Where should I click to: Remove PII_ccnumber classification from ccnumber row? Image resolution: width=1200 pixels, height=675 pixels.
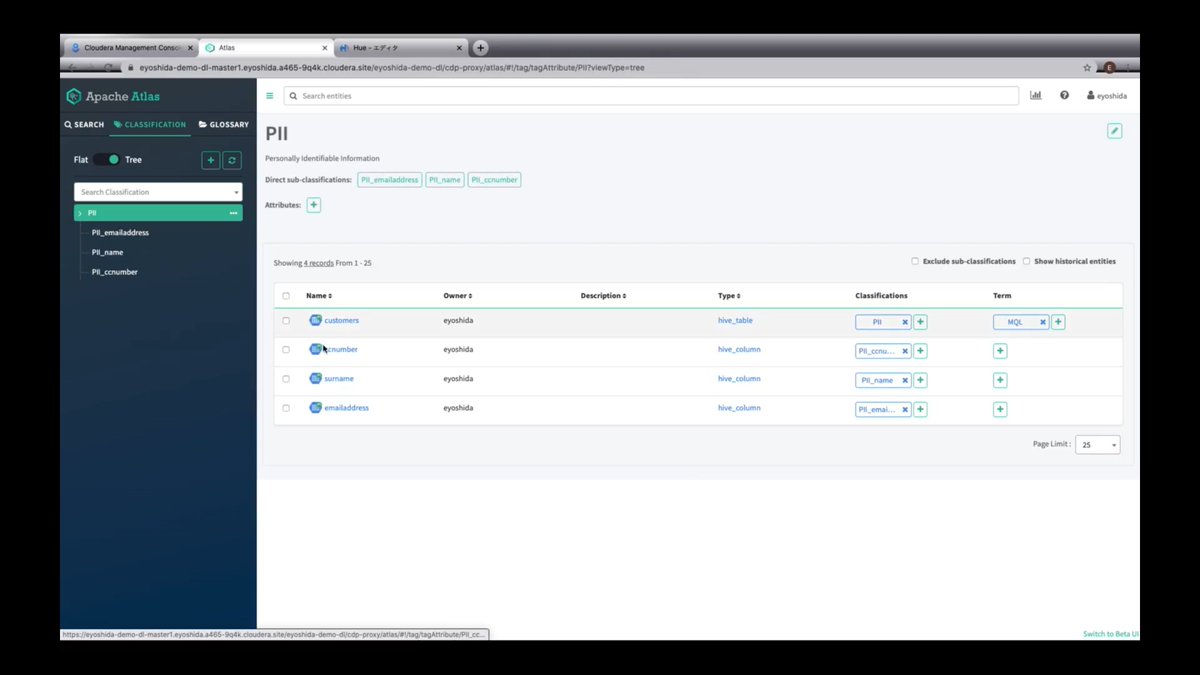pyautogui.click(x=905, y=351)
